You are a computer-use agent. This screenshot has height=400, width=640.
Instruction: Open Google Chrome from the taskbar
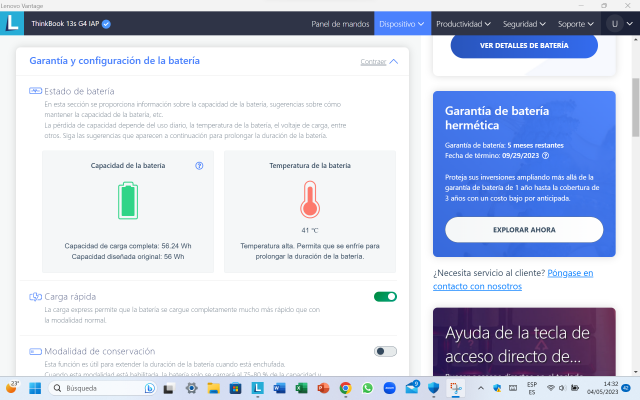(345, 388)
